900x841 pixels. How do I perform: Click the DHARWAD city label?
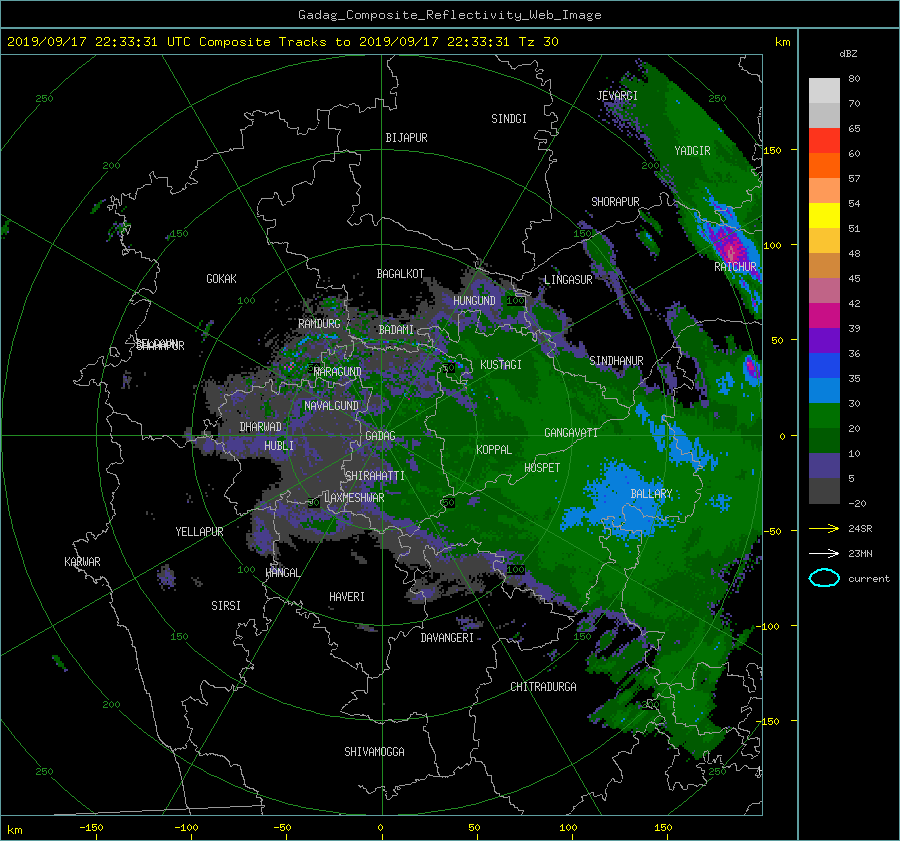pyautogui.click(x=261, y=427)
